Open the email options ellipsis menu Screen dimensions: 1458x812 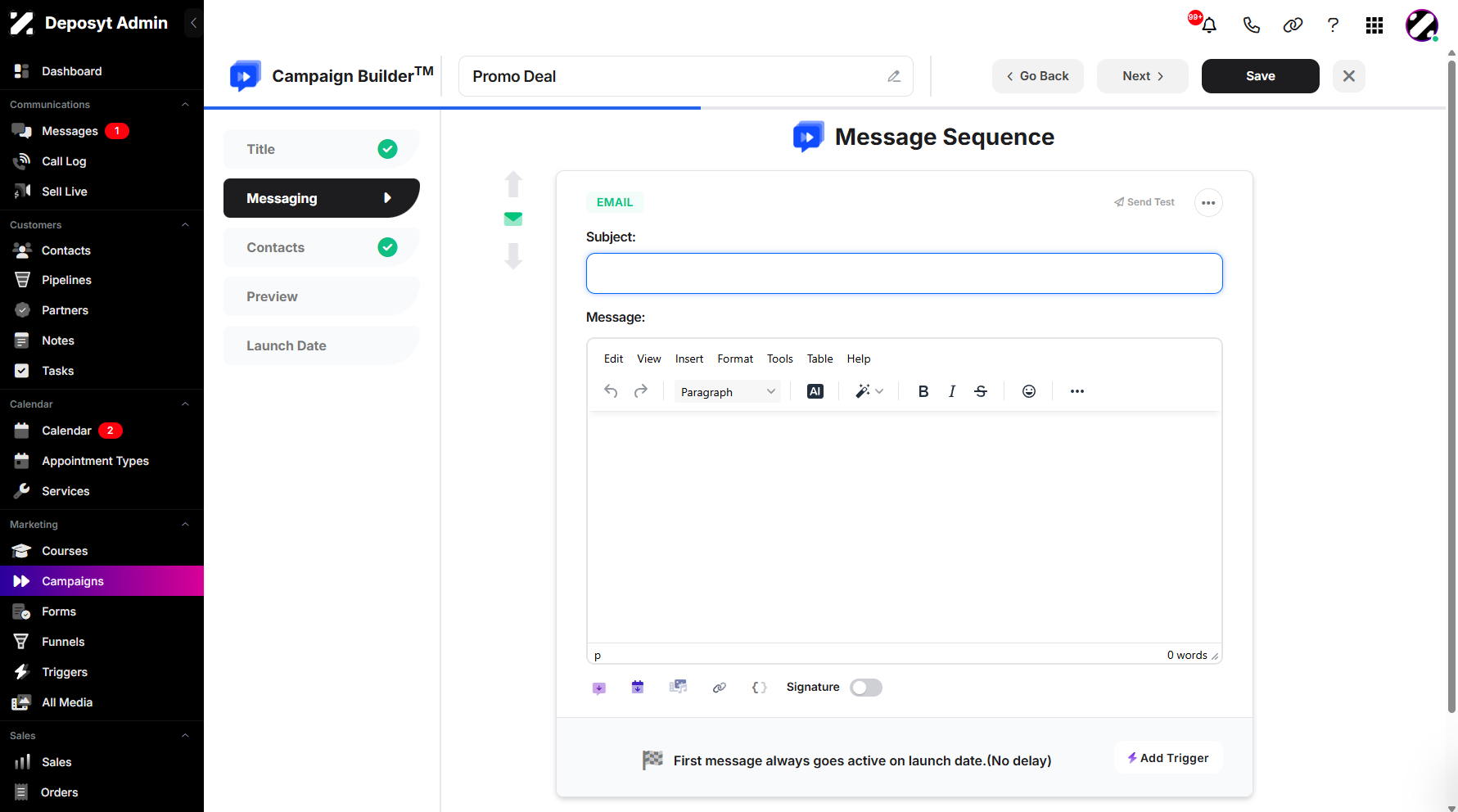[x=1208, y=203]
